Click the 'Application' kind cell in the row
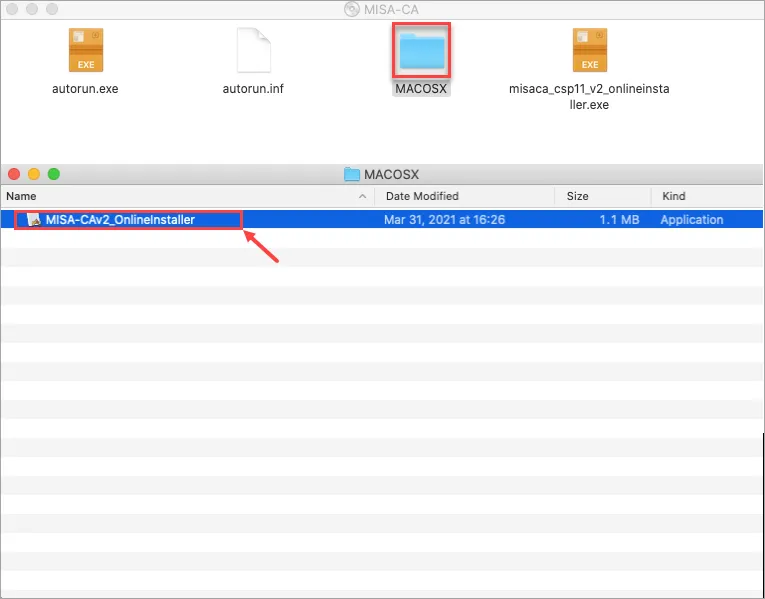The image size is (765, 599). tap(691, 220)
